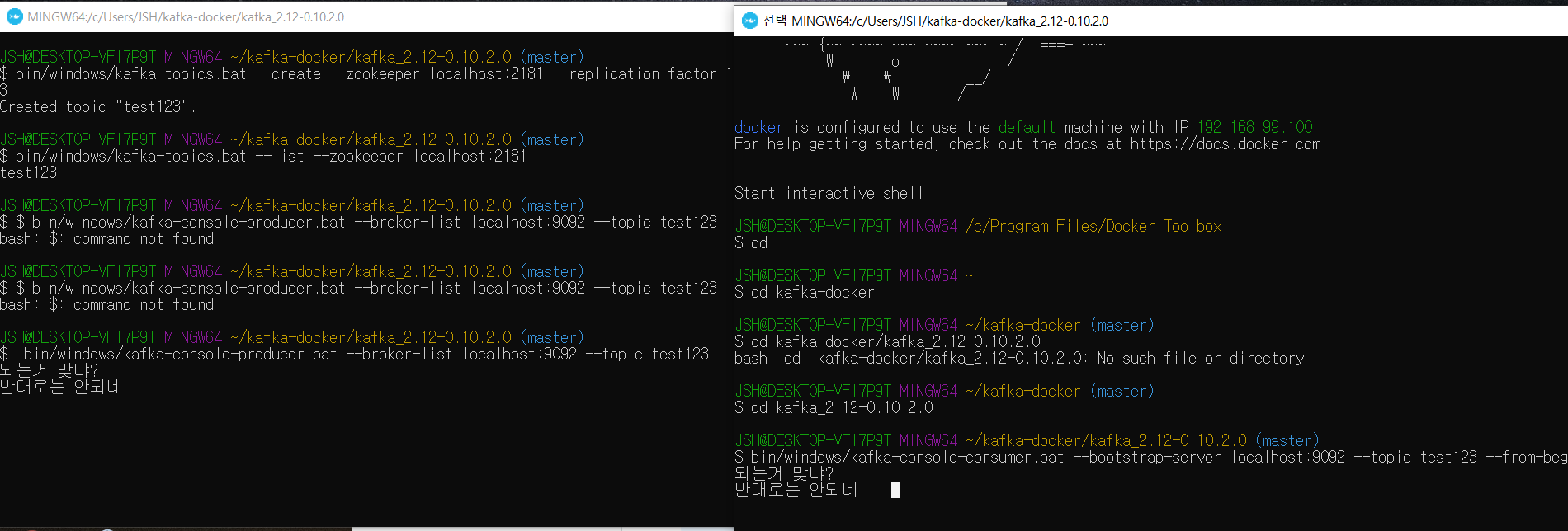
Task: Click the kafka-topics.bat --create command line
Action: coord(366,73)
